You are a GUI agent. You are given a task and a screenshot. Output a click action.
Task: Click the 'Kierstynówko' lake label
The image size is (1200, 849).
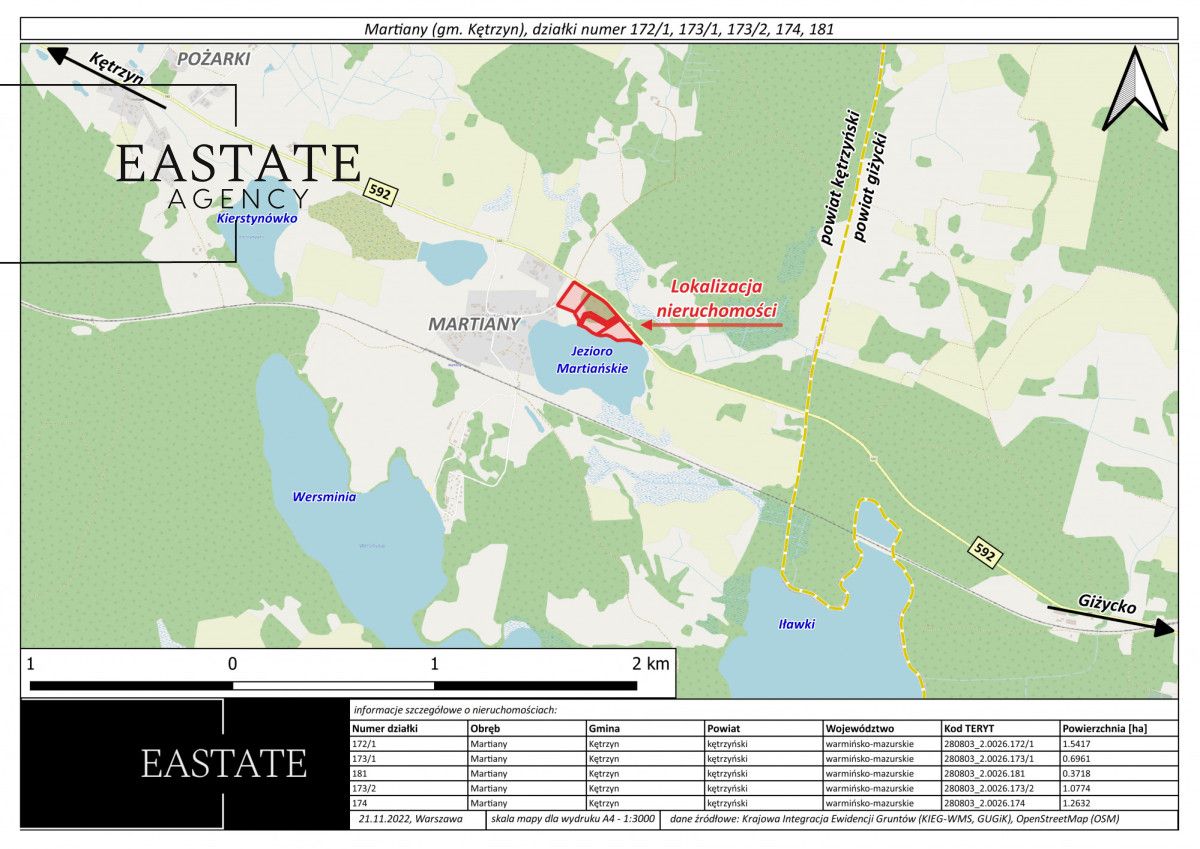click(x=257, y=217)
